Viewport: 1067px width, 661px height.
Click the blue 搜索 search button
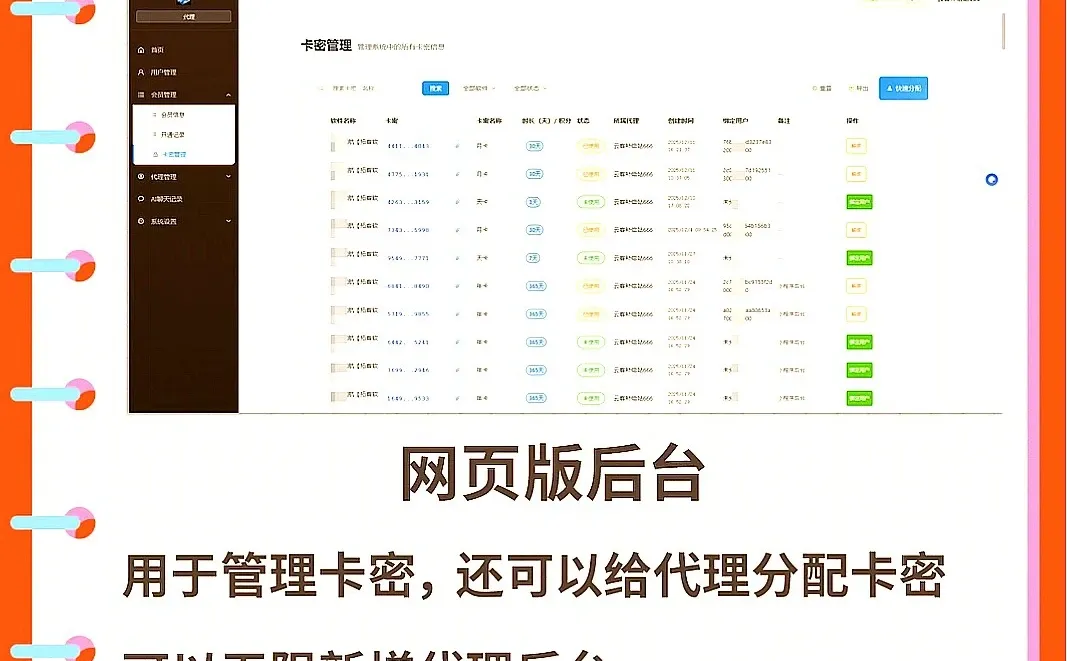click(434, 88)
